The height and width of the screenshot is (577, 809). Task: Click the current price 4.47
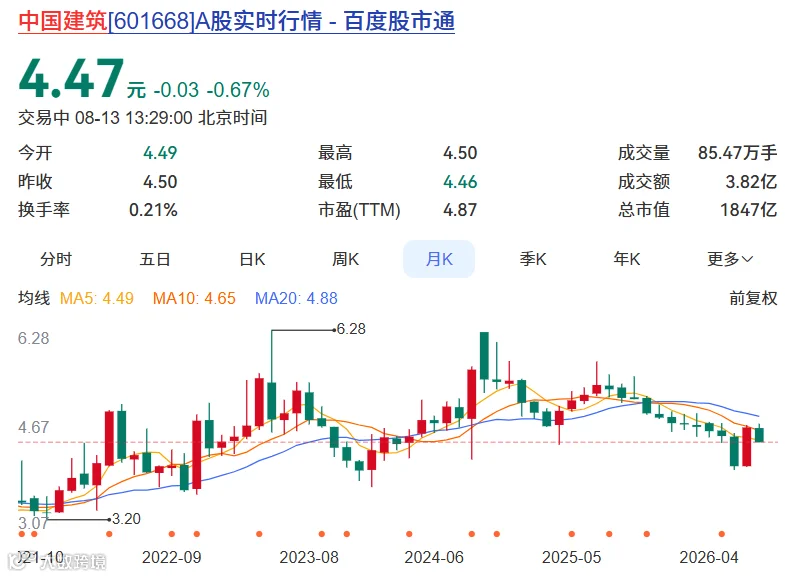71,79
